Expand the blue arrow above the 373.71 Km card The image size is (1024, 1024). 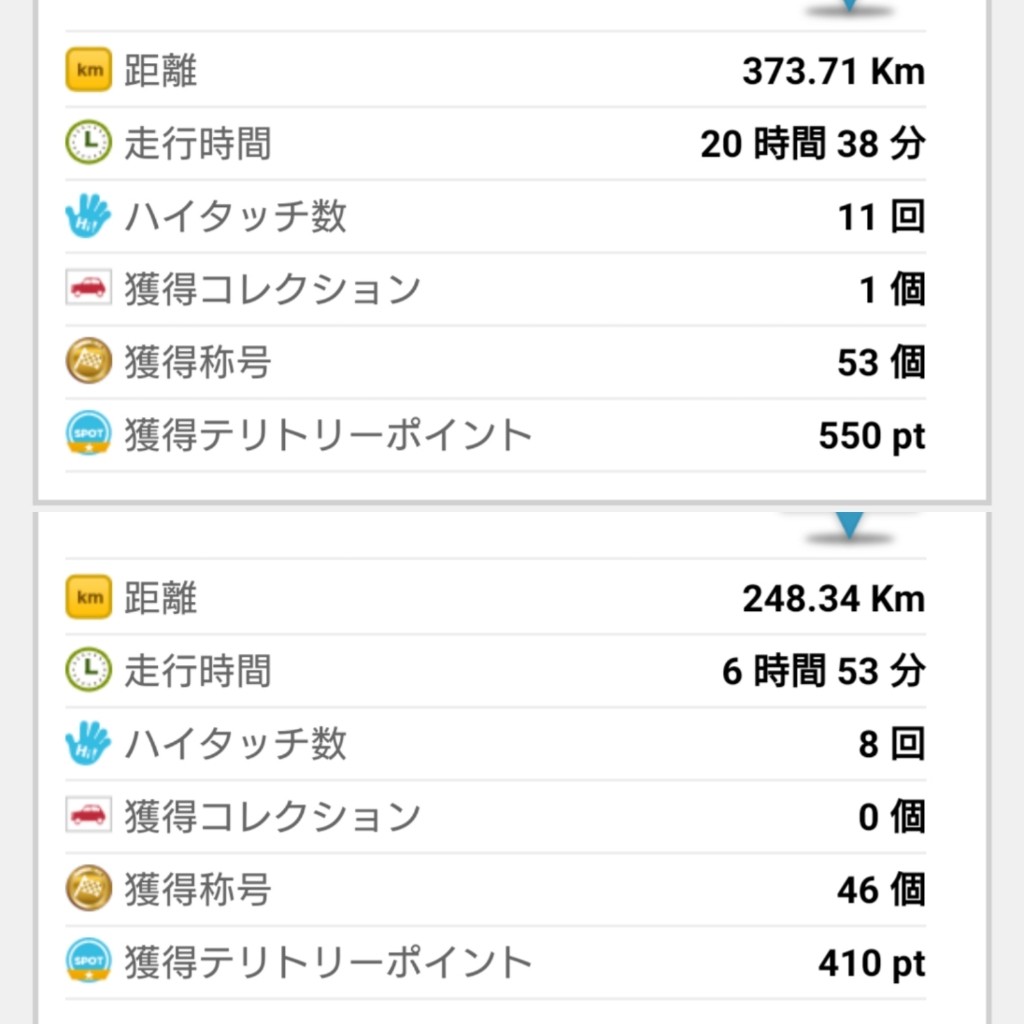pos(850,5)
